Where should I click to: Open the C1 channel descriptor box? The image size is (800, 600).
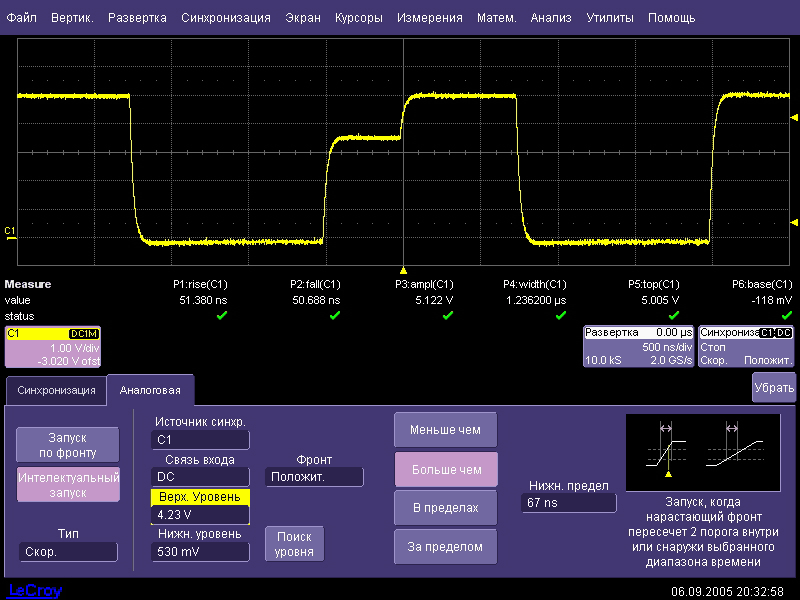point(53,346)
